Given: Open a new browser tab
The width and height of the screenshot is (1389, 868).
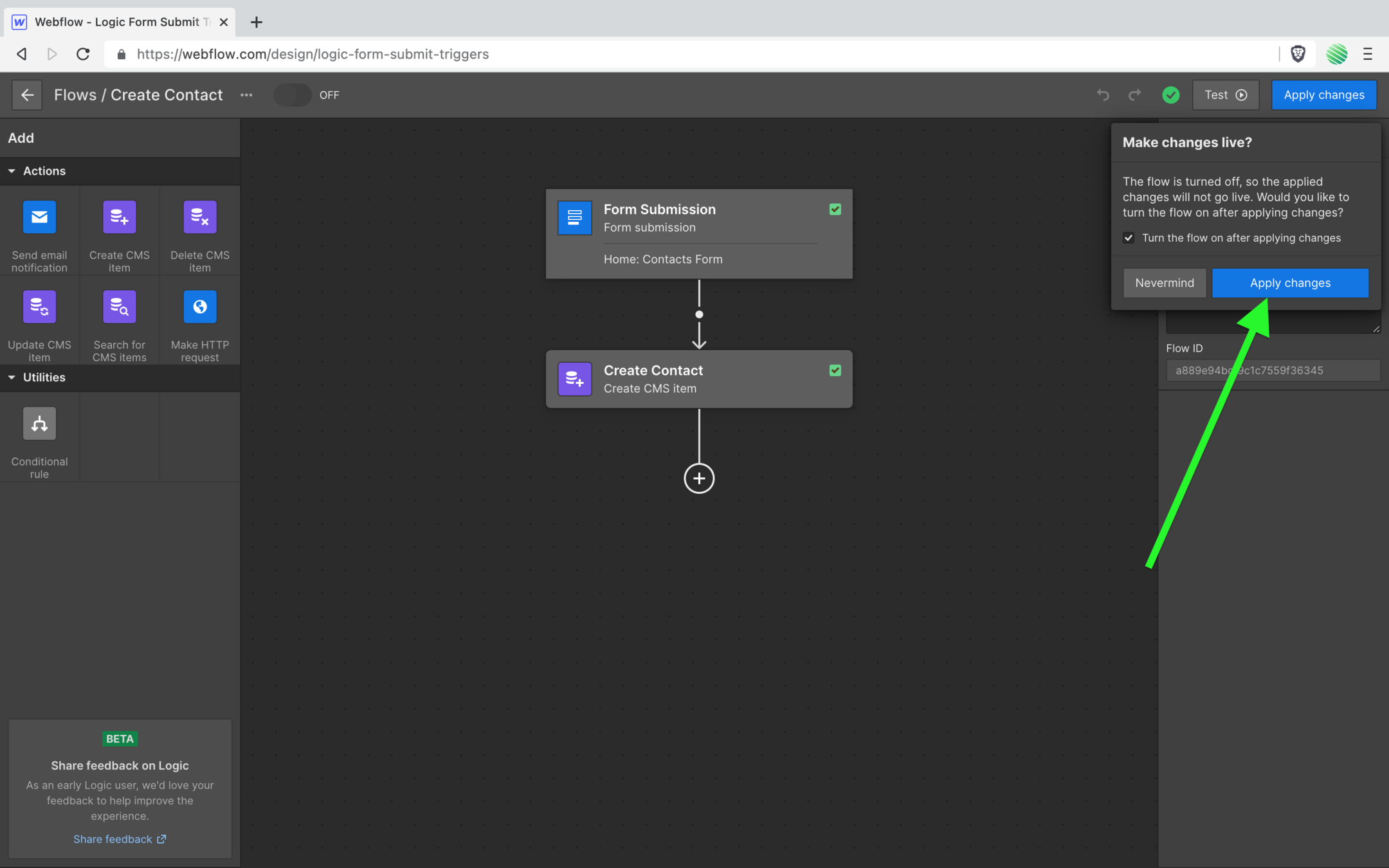Looking at the screenshot, I should click(x=257, y=22).
